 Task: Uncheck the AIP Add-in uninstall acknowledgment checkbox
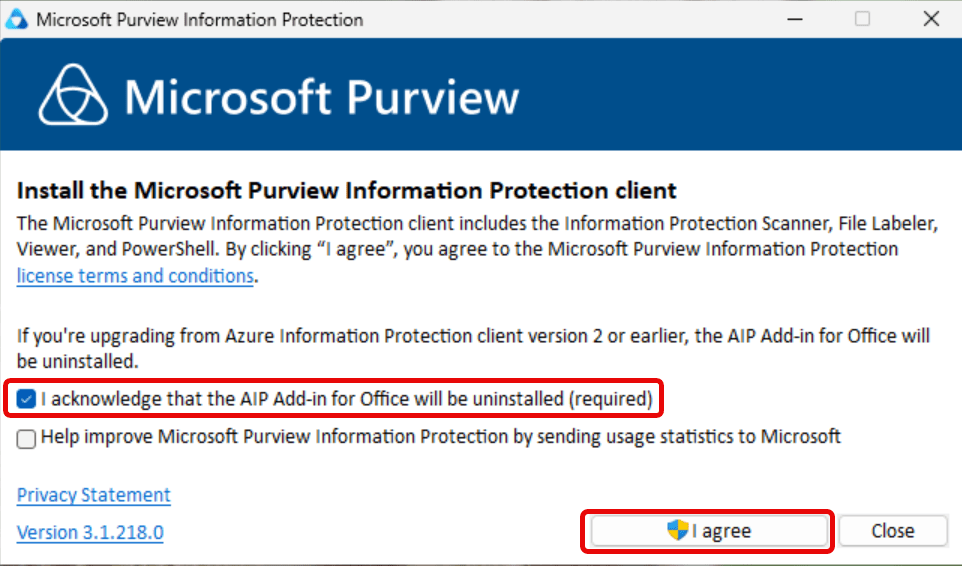point(27,400)
